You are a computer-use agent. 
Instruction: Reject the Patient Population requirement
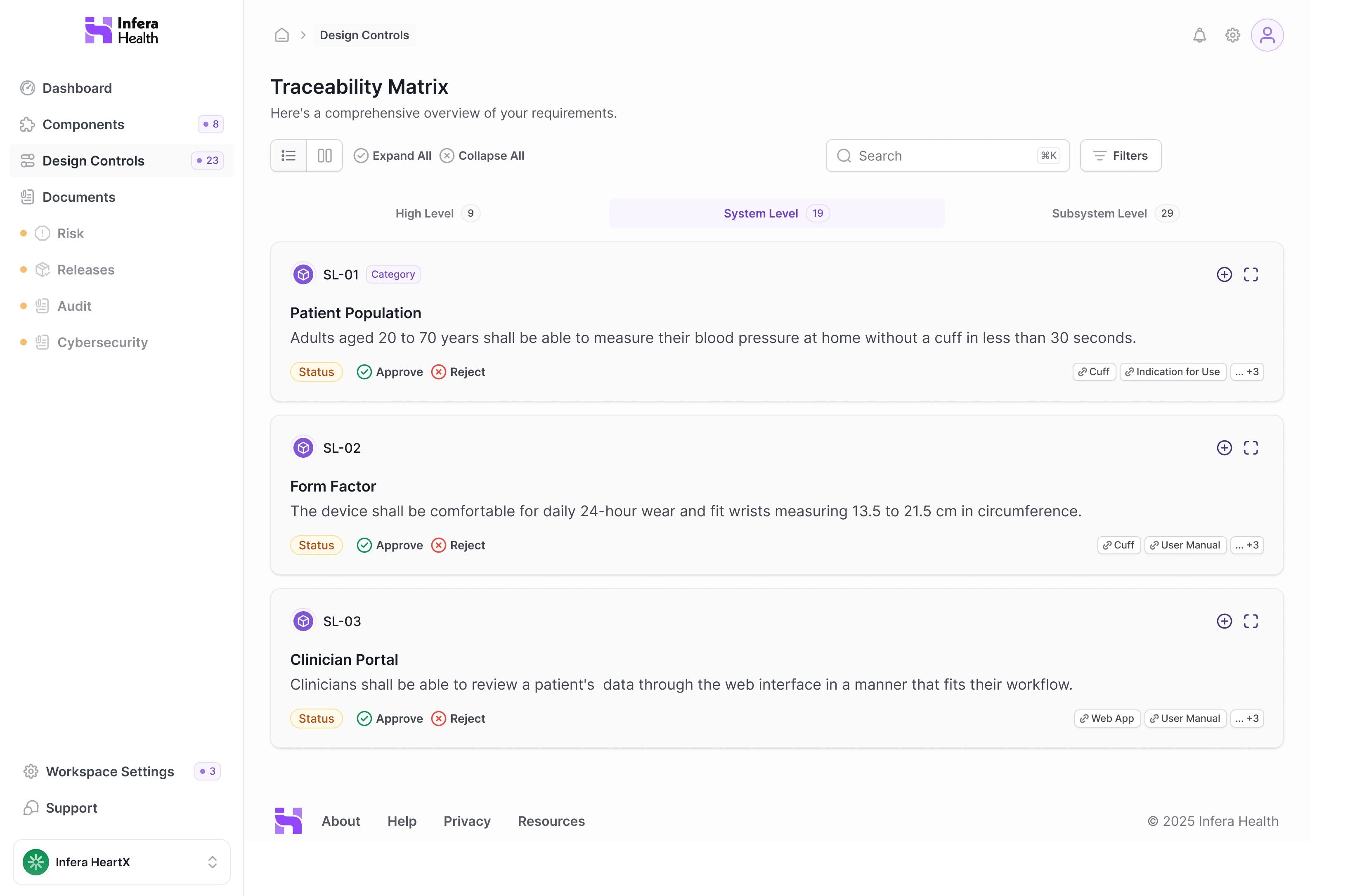pyautogui.click(x=458, y=371)
